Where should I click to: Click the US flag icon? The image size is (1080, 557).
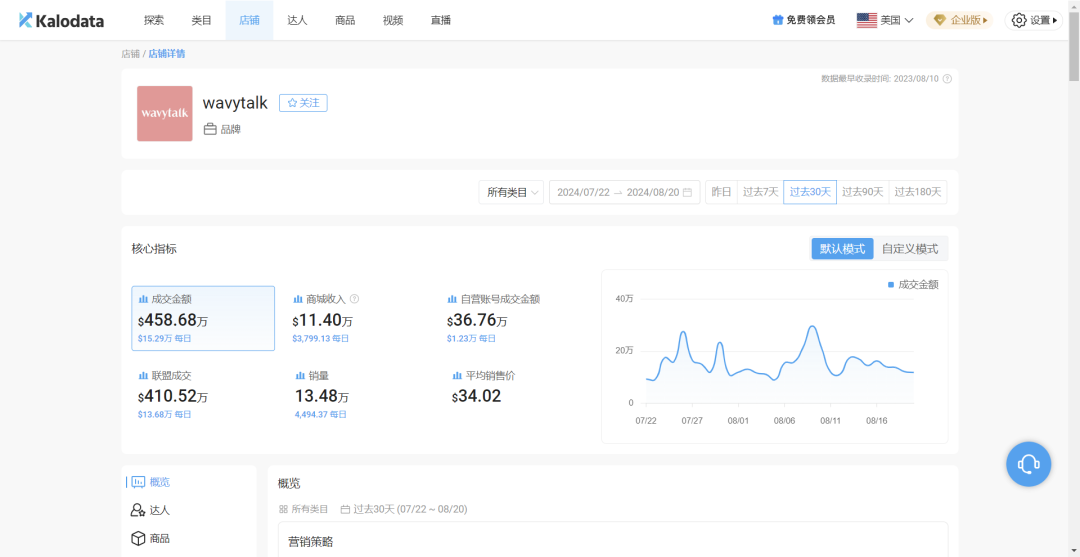(x=866, y=21)
